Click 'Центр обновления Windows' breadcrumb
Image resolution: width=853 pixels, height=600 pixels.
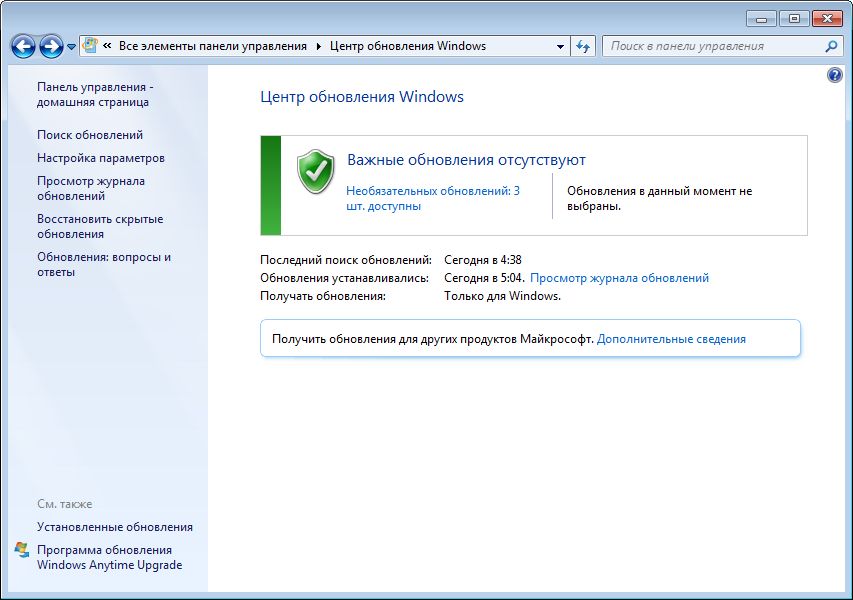[x=408, y=46]
